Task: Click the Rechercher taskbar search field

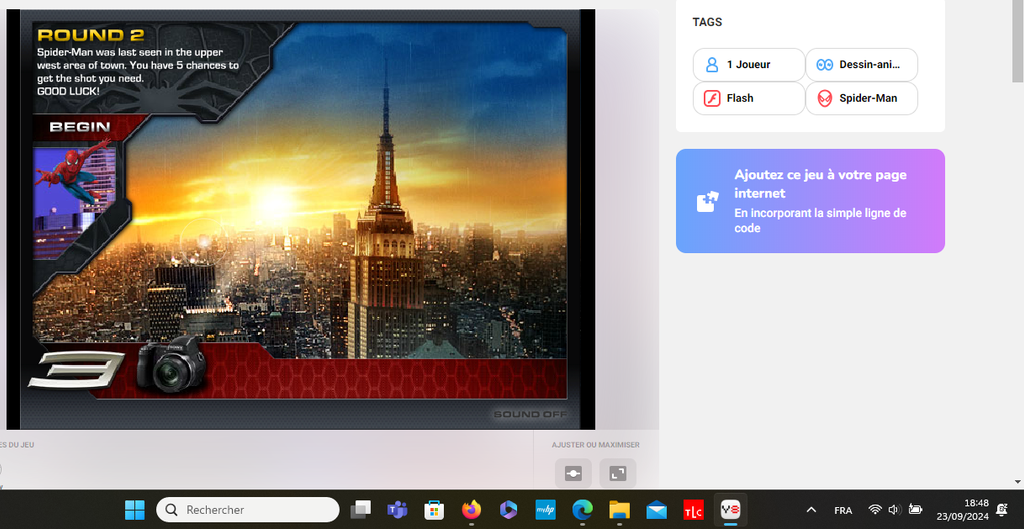Action: point(248,510)
